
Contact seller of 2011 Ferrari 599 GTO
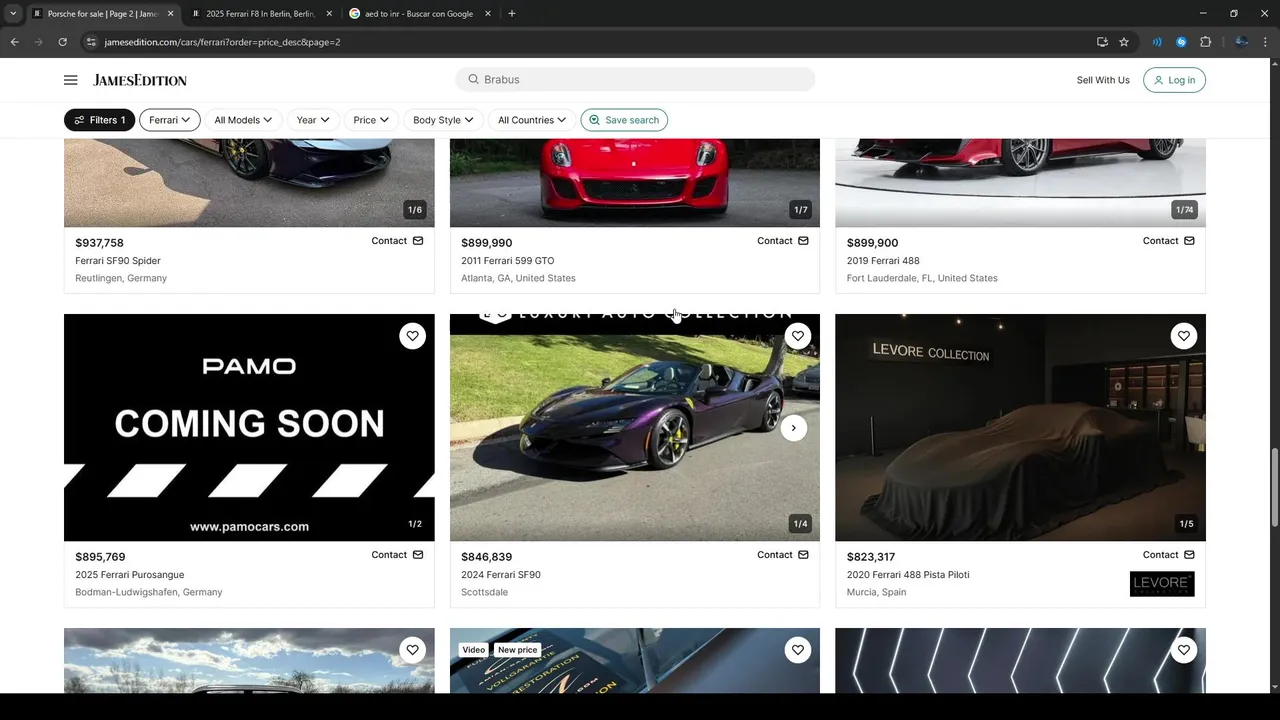tap(783, 241)
